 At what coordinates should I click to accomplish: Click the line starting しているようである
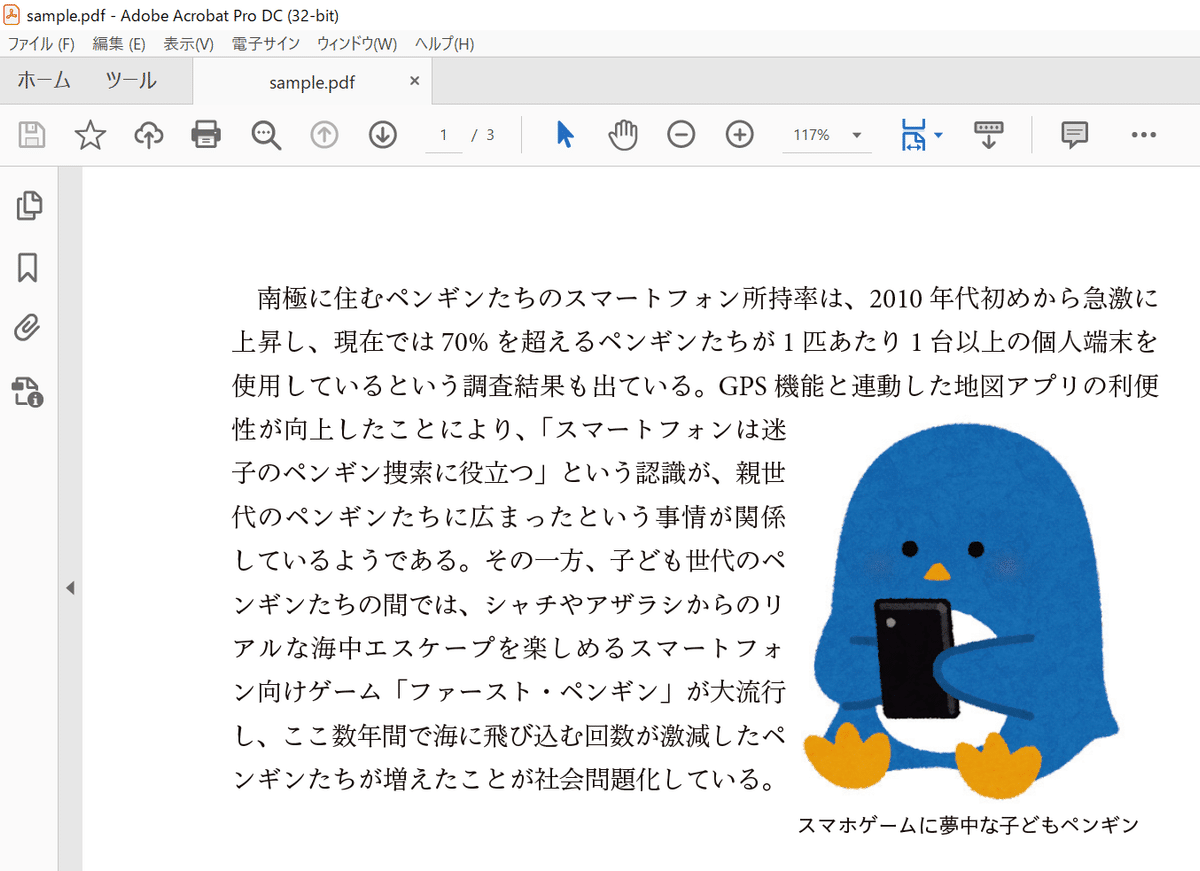[x=509, y=562]
